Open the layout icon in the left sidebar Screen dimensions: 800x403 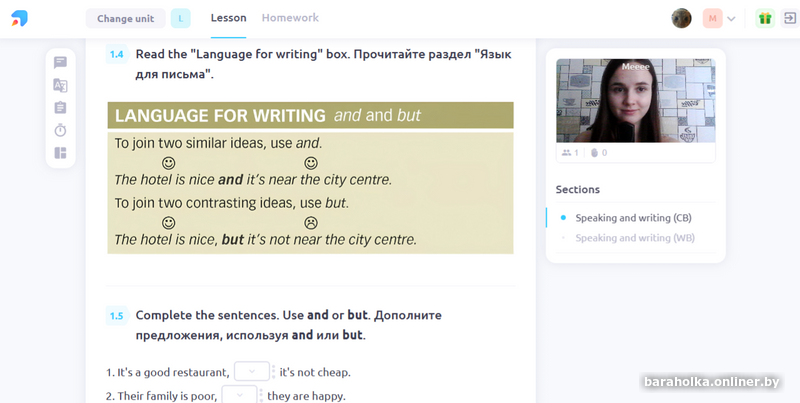[60, 153]
